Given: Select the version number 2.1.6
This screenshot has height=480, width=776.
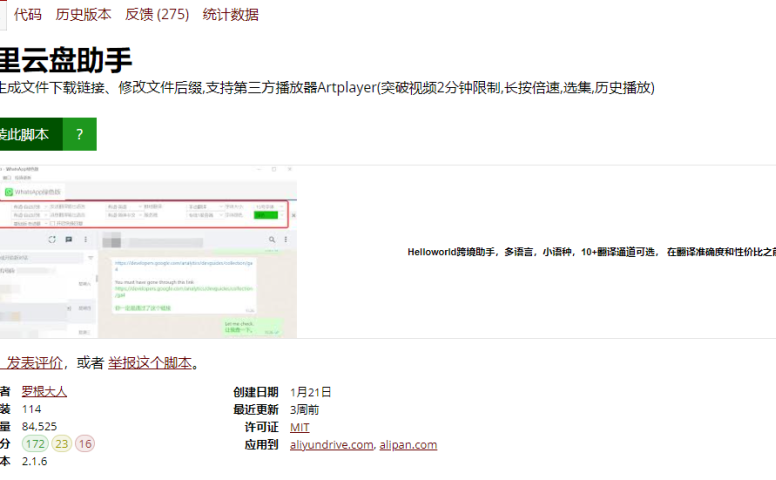Looking at the screenshot, I should tap(34, 461).
